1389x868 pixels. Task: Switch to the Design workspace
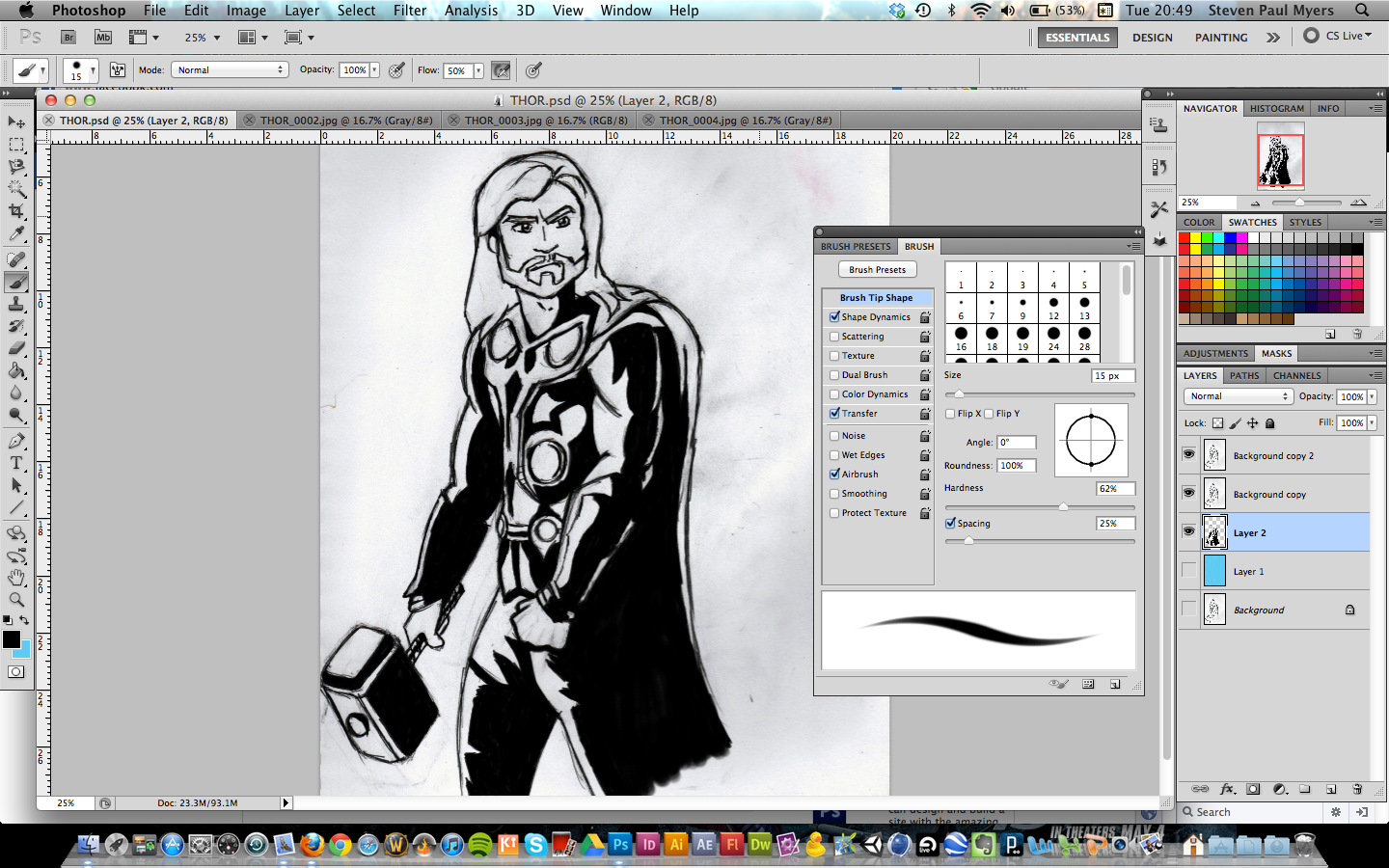pyautogui.click(x=1152, y=38)
